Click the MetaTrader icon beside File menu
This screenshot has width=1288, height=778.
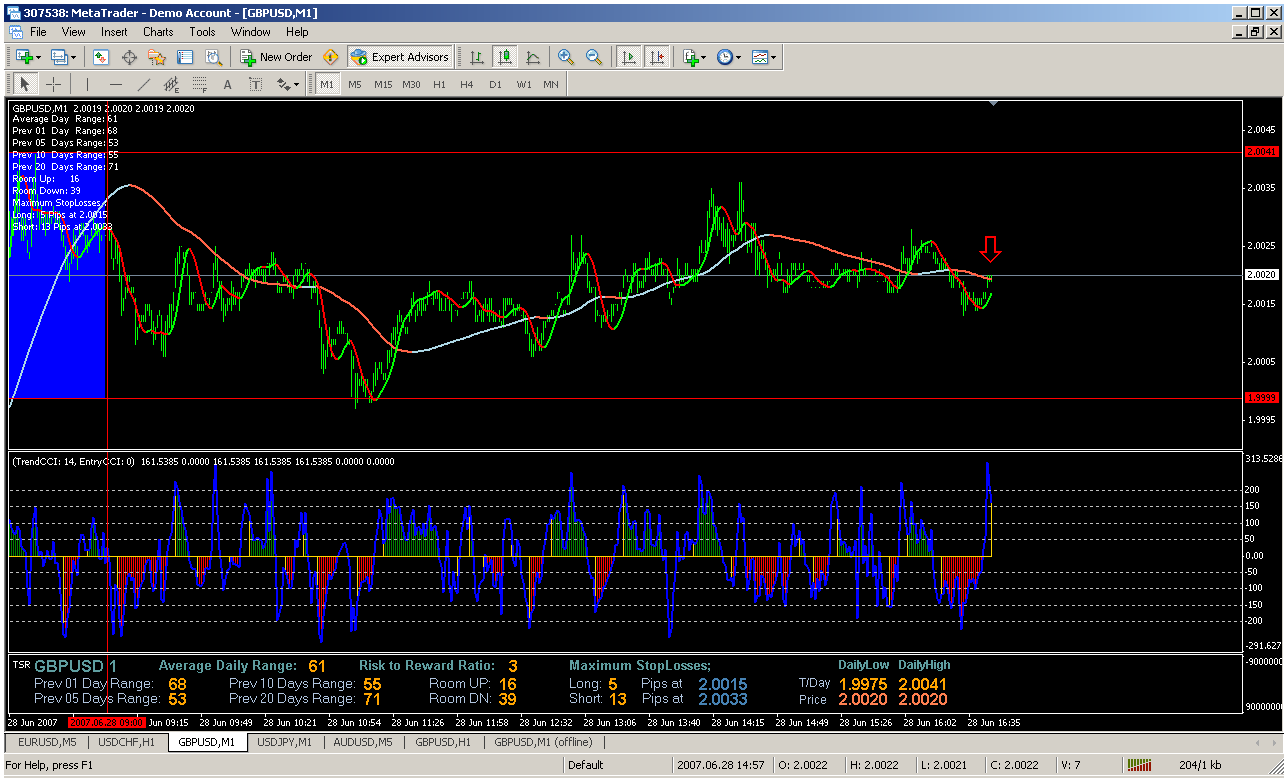pos(15,32)
